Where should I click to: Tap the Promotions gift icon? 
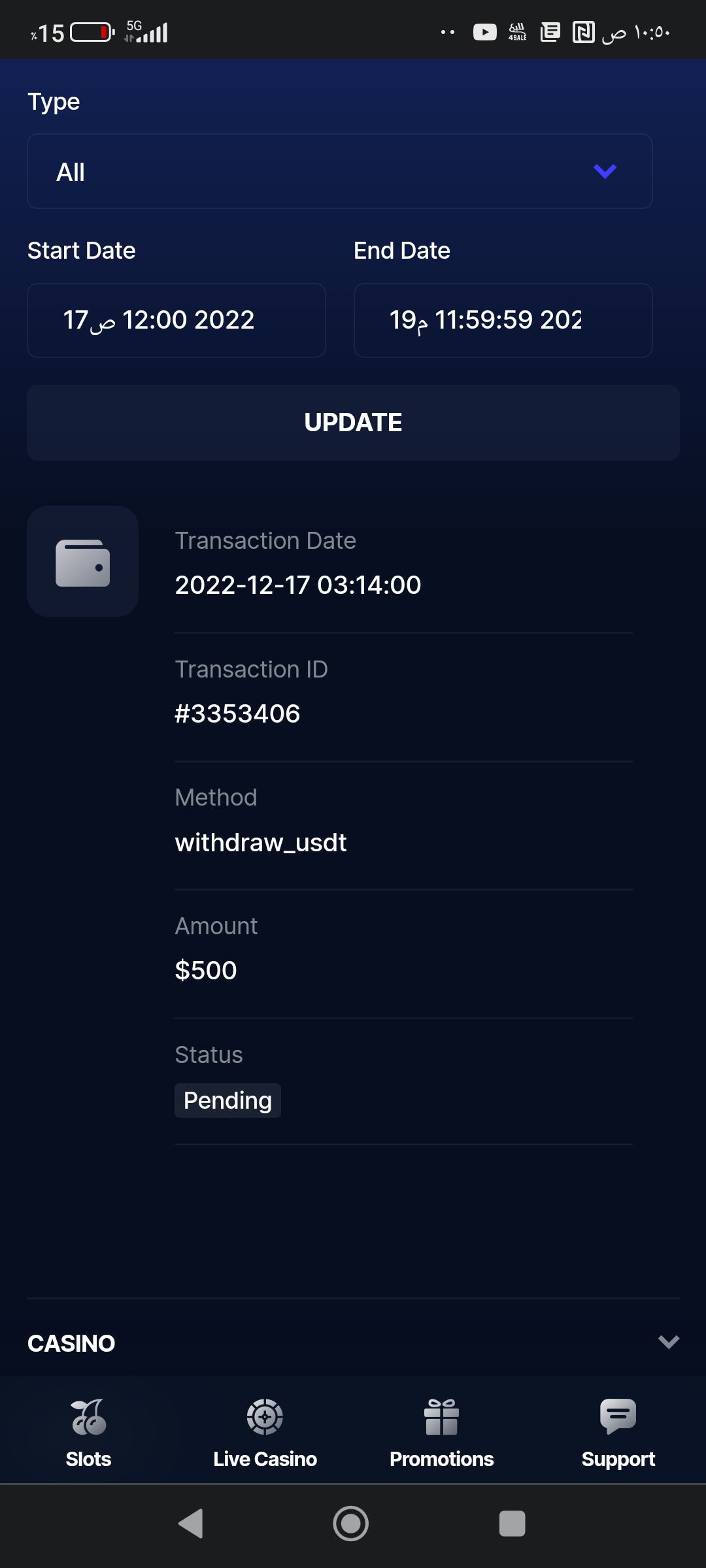click(x=441, y=1416)
